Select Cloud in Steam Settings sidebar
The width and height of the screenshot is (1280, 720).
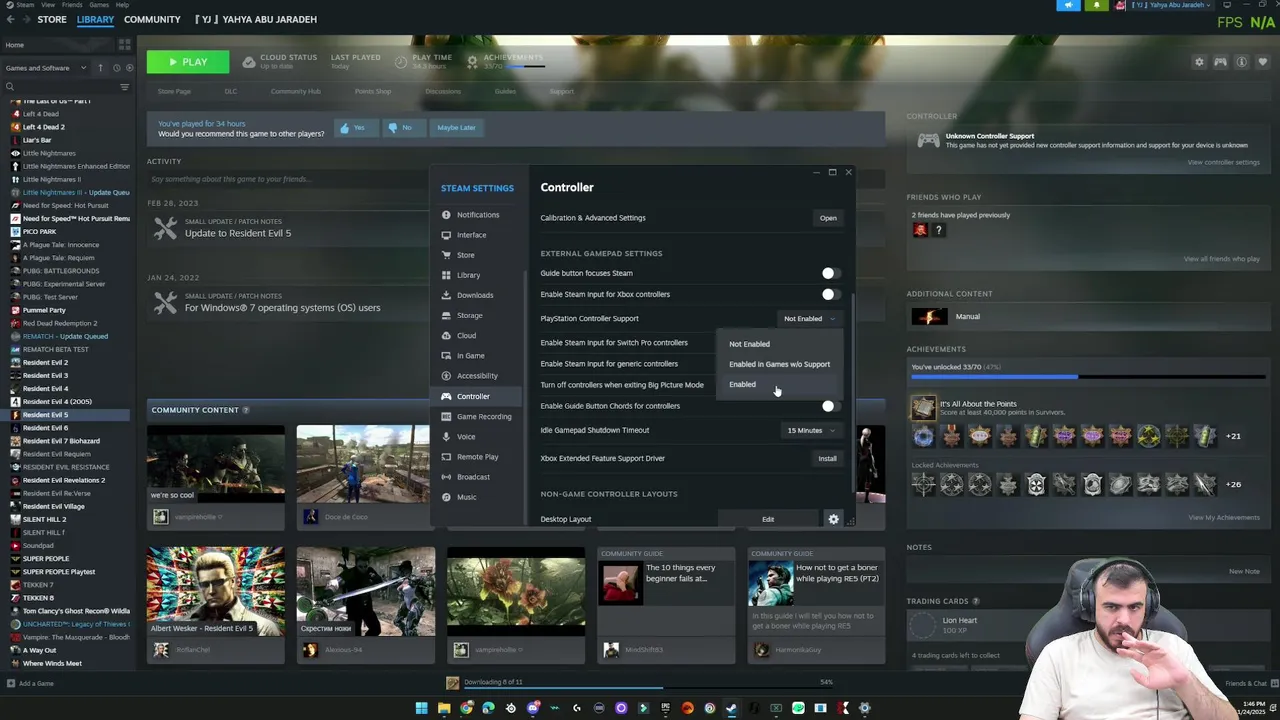(466, 336)
